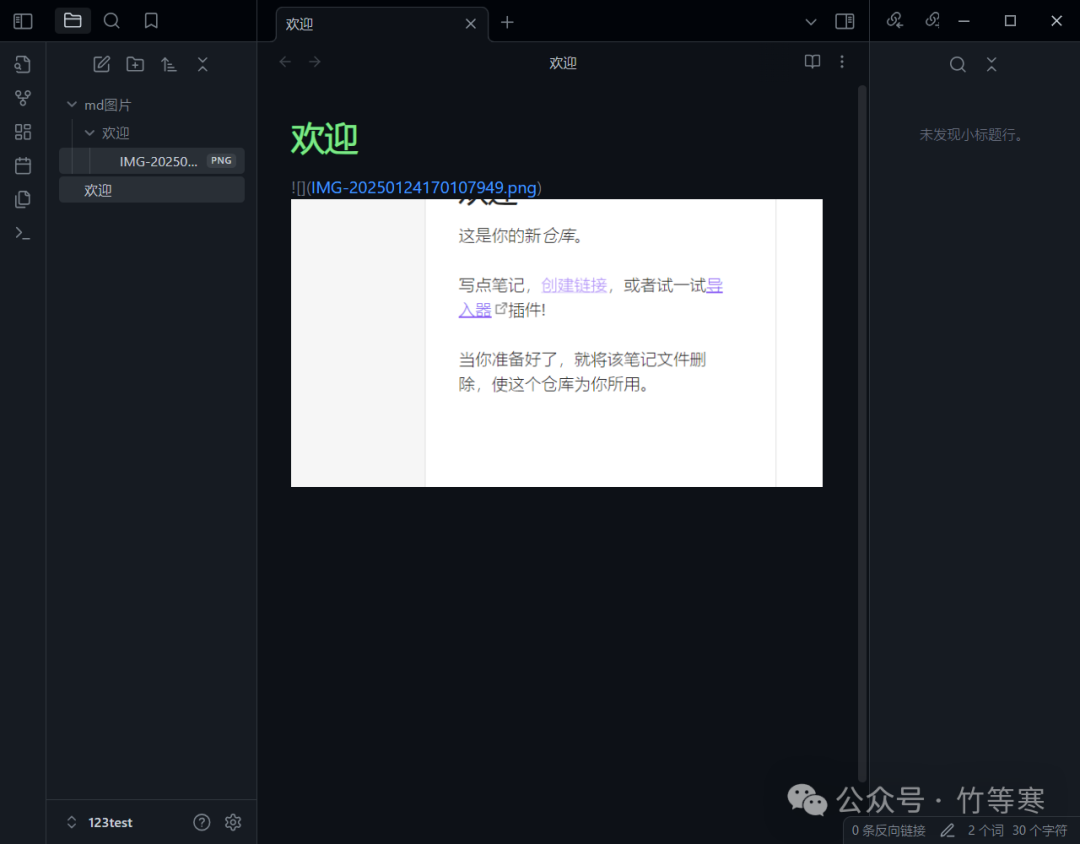Image resolution: width=1080 pixels, height=844 pixels.
Task: Open the graph view from the left ribbon
Action: tap(22, 97)
